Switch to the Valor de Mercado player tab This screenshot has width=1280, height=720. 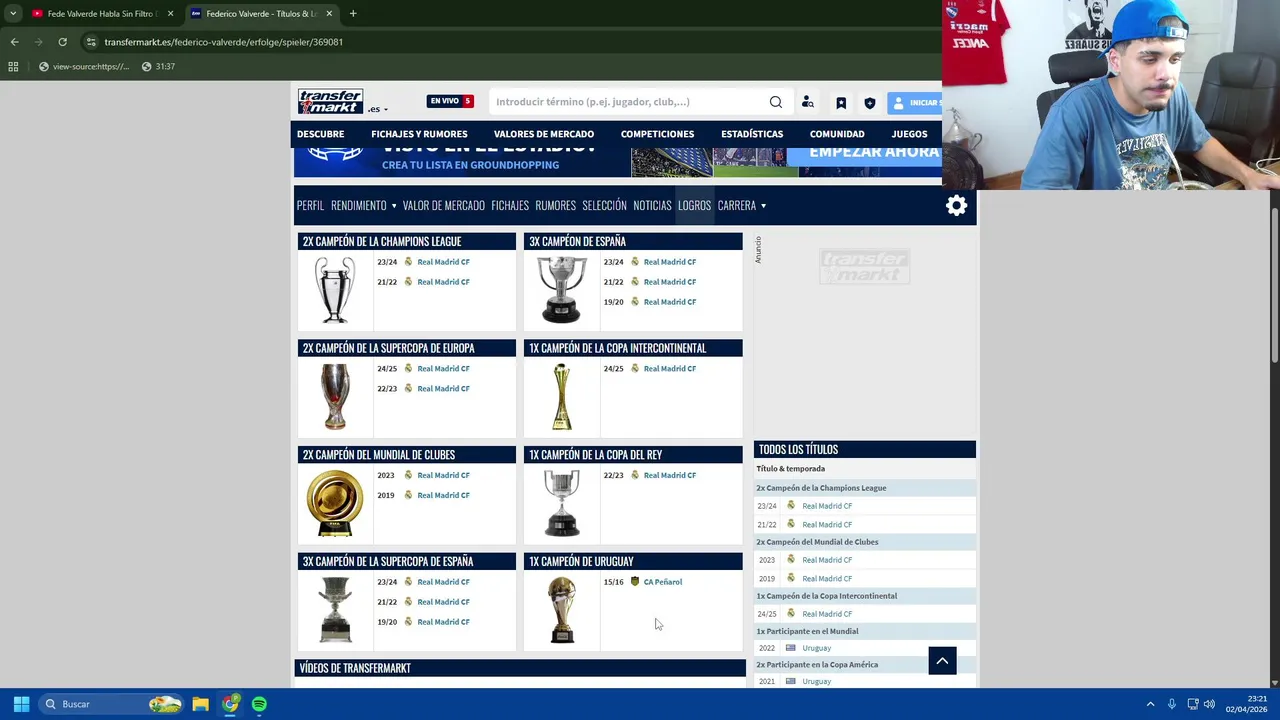443,206
